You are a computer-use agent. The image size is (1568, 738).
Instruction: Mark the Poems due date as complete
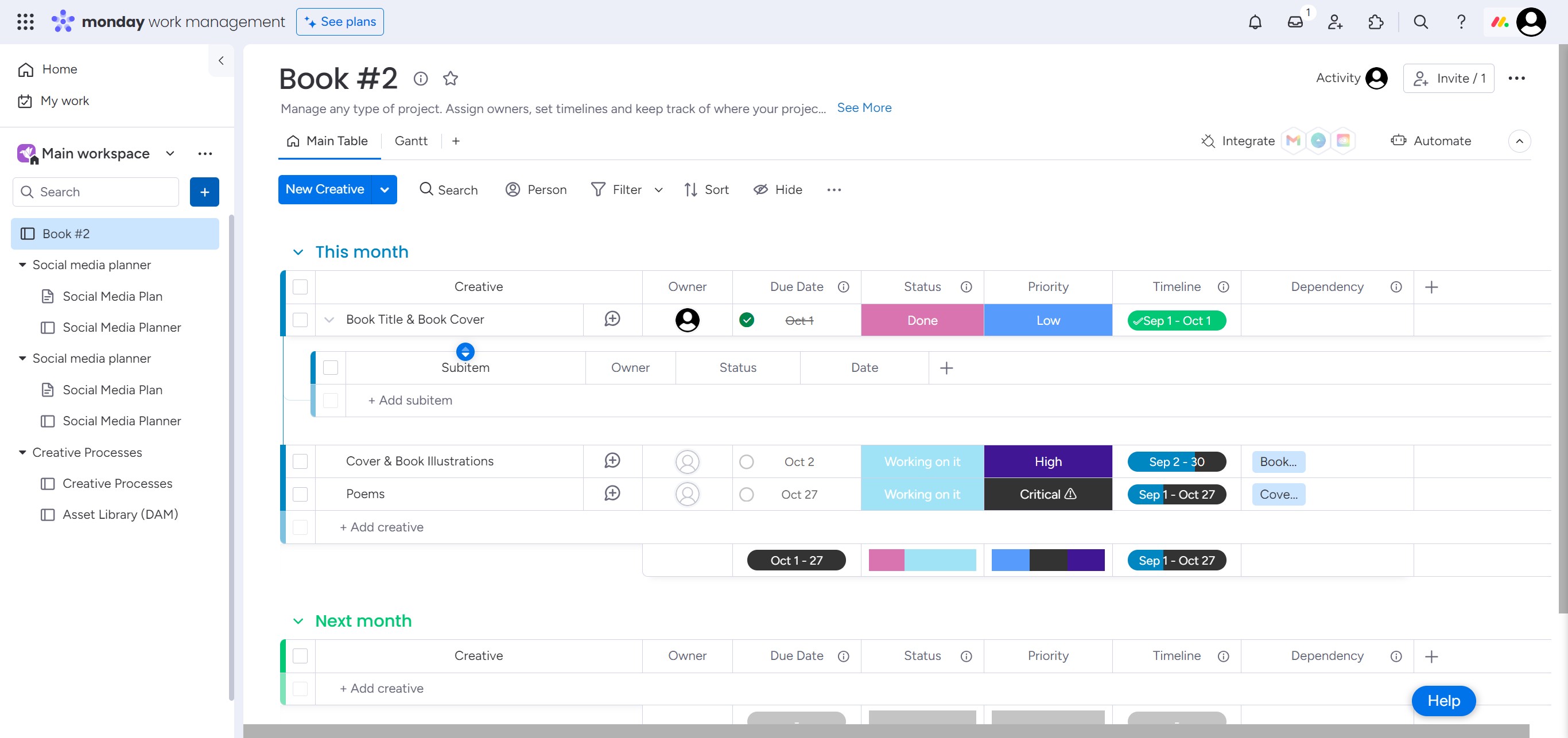746,494
